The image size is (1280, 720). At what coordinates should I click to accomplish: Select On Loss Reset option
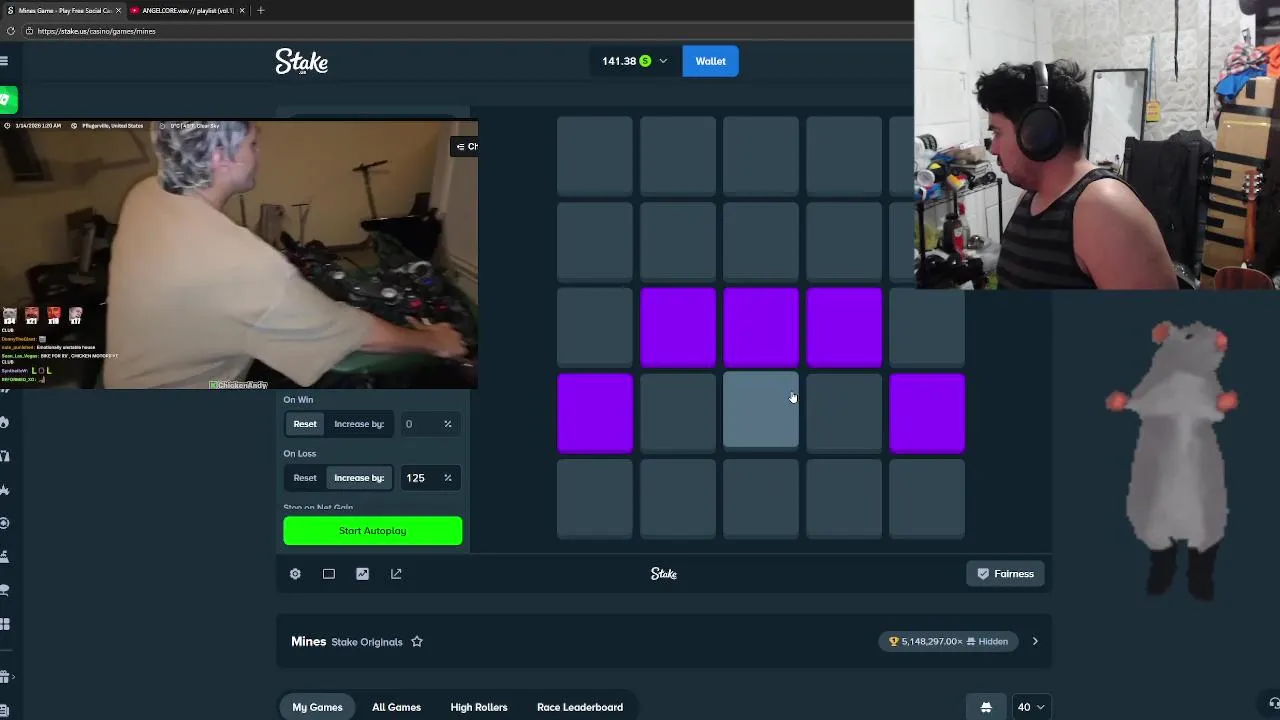[305, 478]
